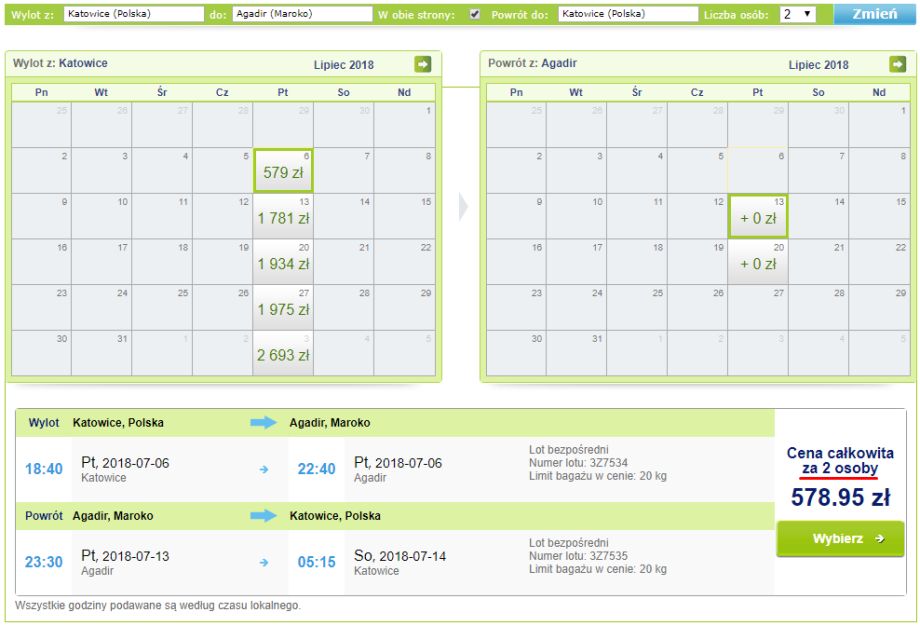920x626 pixels.
Task: Select July 6 departure for 579 zł
Action: (x=283, y=171)
